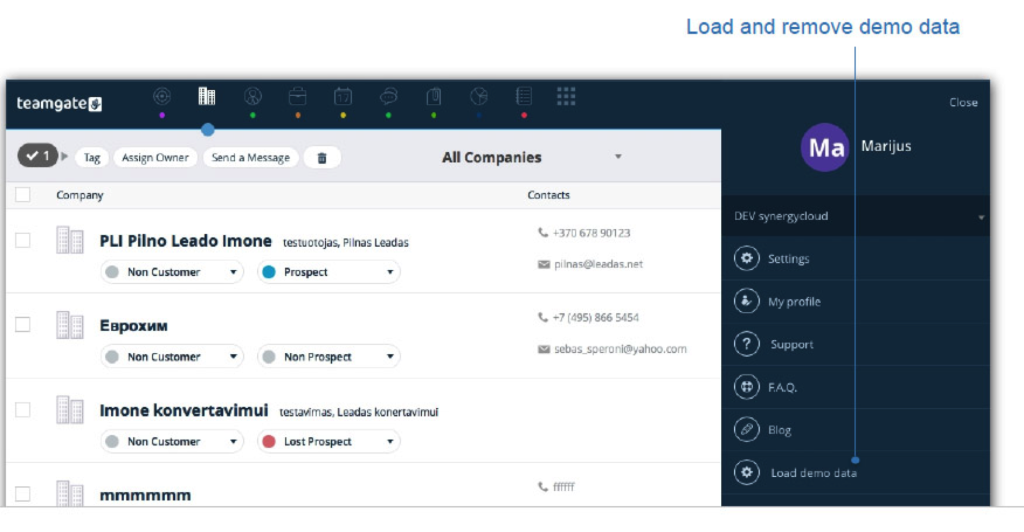Check the box for PLI Pilno Leado Imone

tap(23, 240)
